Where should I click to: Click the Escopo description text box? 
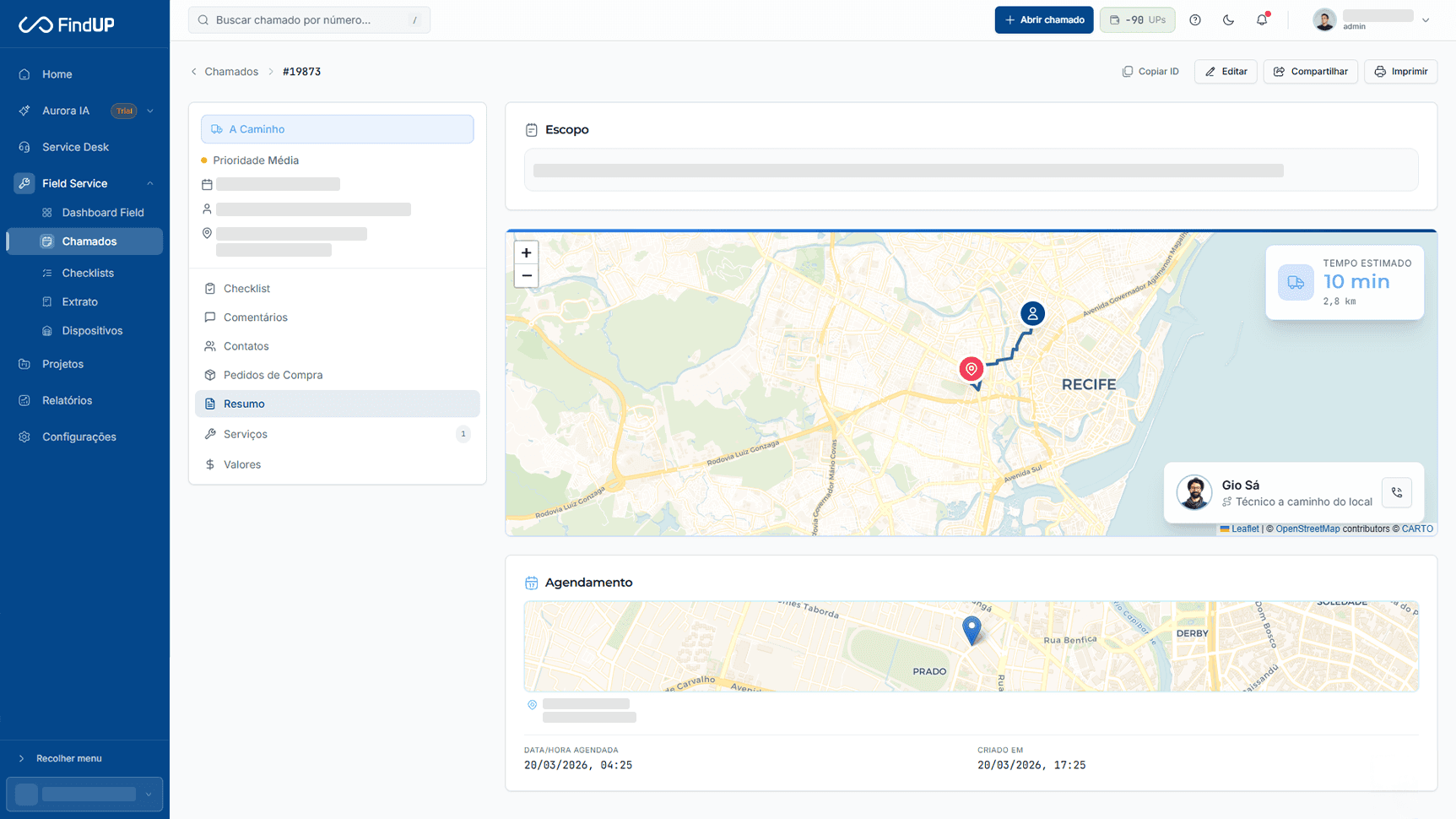pyautogui.click(x=971, y=170)
